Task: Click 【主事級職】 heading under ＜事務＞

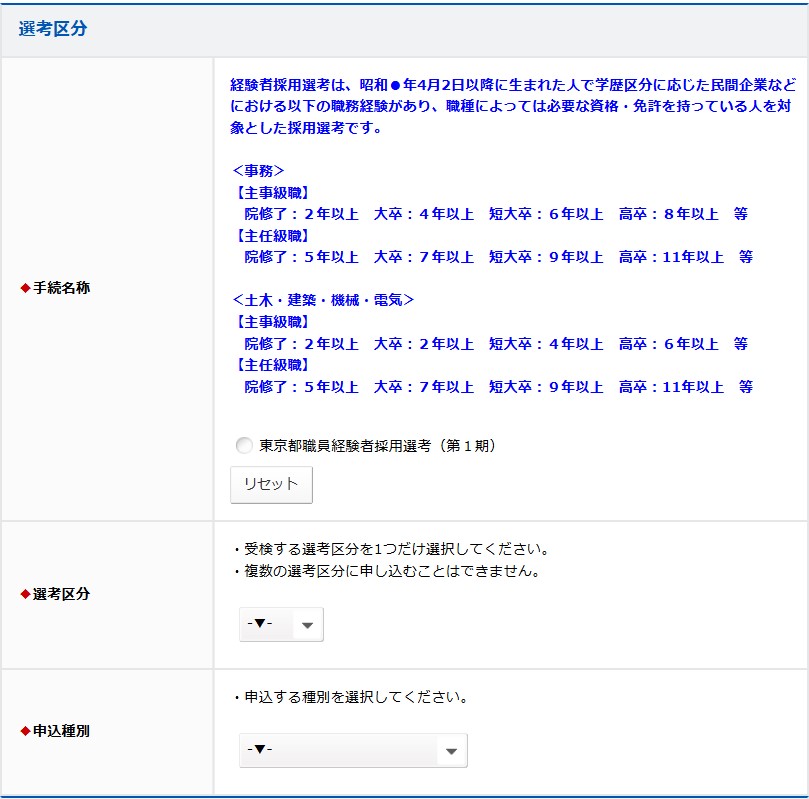Action: pos(270,192)
